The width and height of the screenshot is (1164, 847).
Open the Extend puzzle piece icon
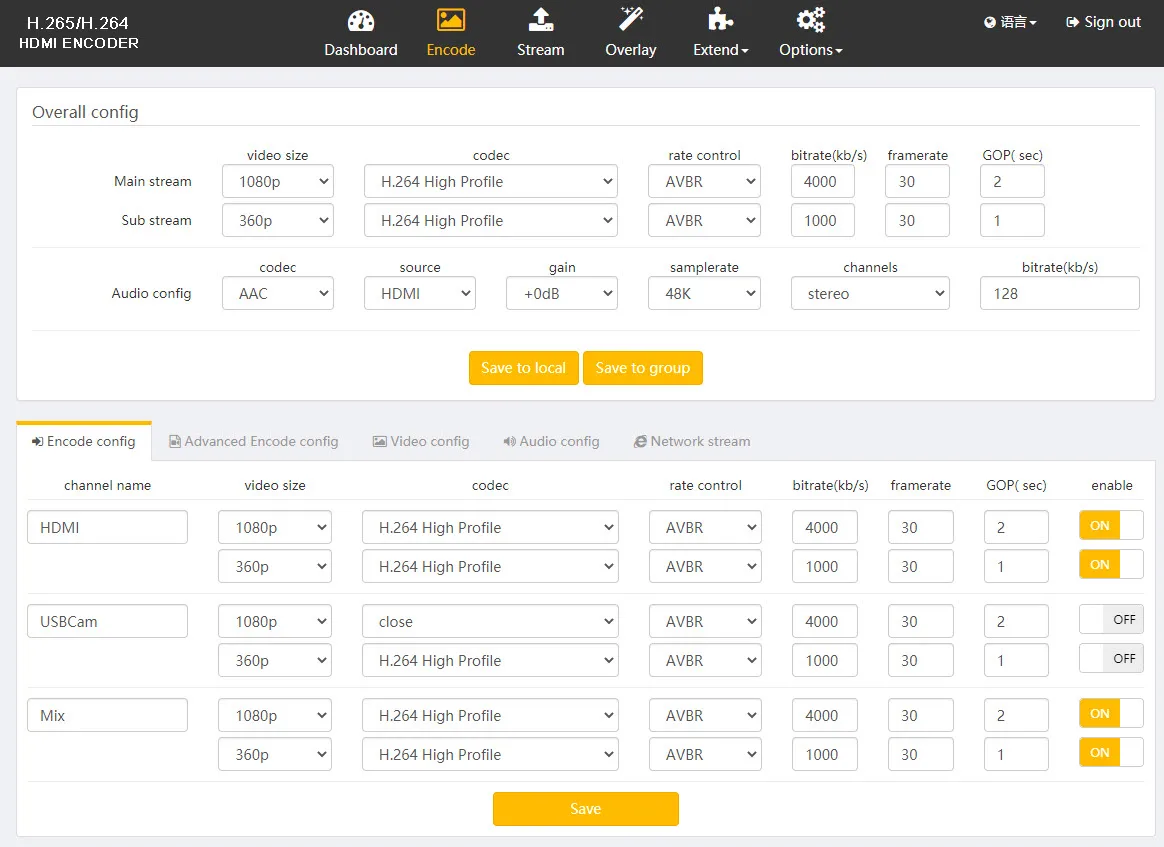pyautogui.click(x=719, y=20)
